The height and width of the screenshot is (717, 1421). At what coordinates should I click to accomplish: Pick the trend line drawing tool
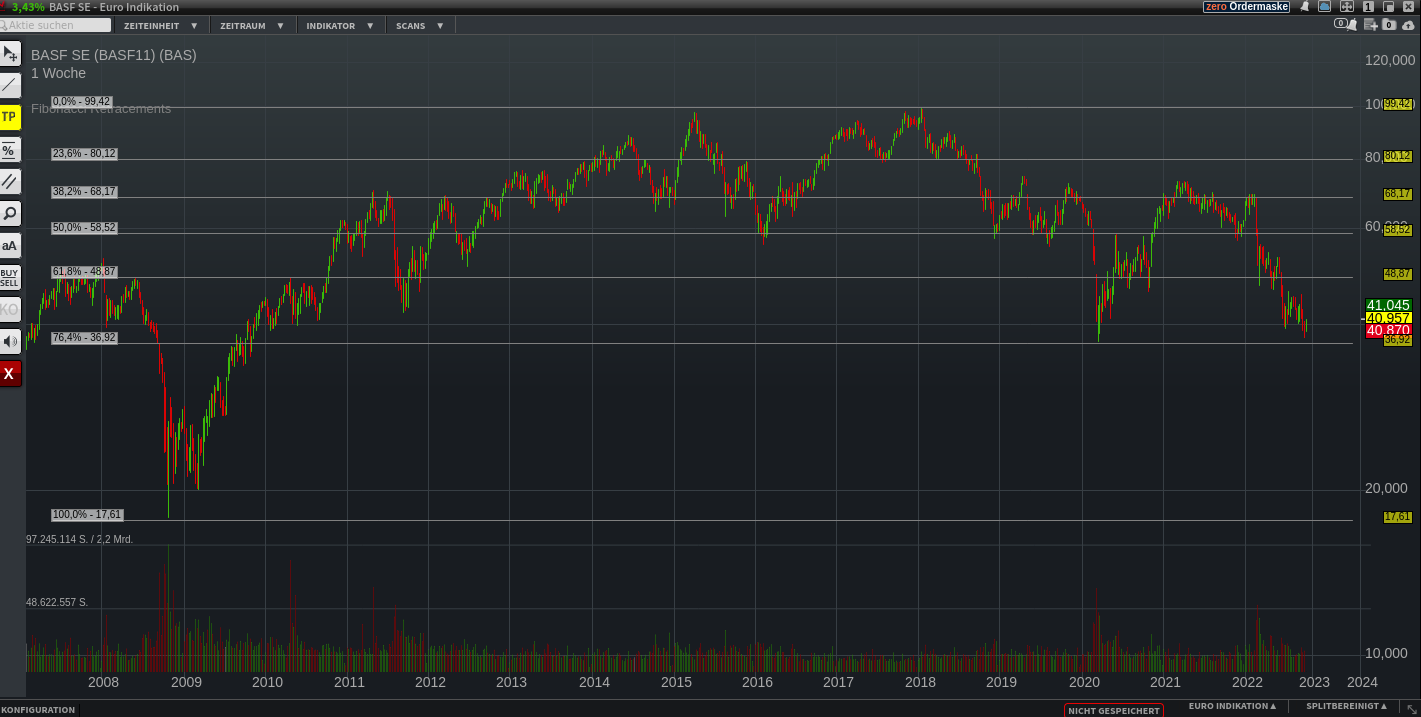point(10,86)
